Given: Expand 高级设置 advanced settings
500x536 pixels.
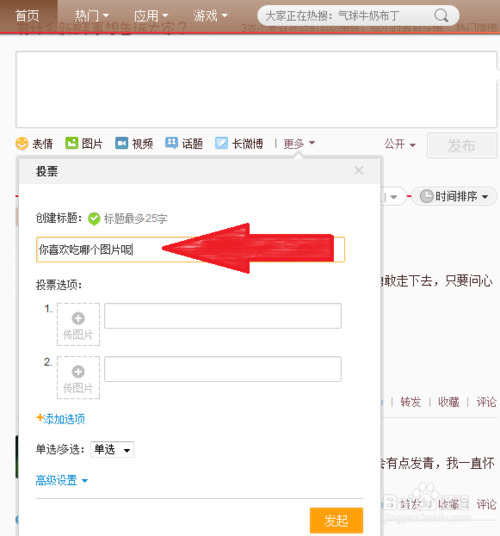Looking at the screenshot, I should [x=62, y=480].
